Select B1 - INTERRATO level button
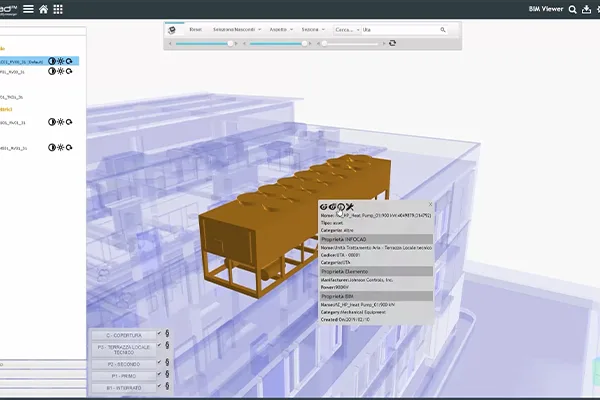The height and width of the screenshot is (400, 600). point(124,388)
